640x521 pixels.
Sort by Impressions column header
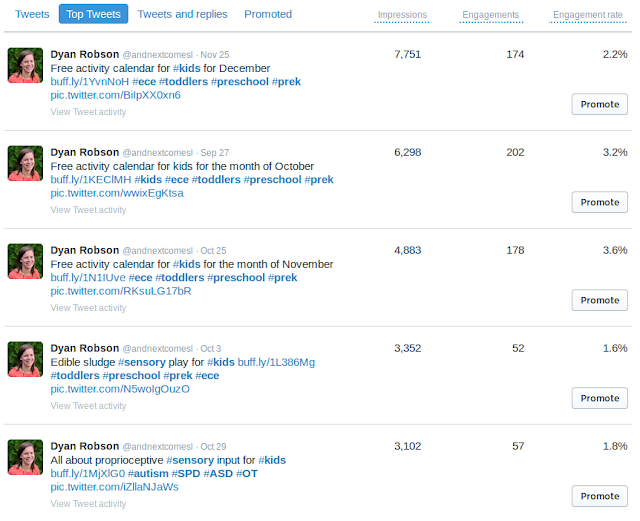coord(402,15)
